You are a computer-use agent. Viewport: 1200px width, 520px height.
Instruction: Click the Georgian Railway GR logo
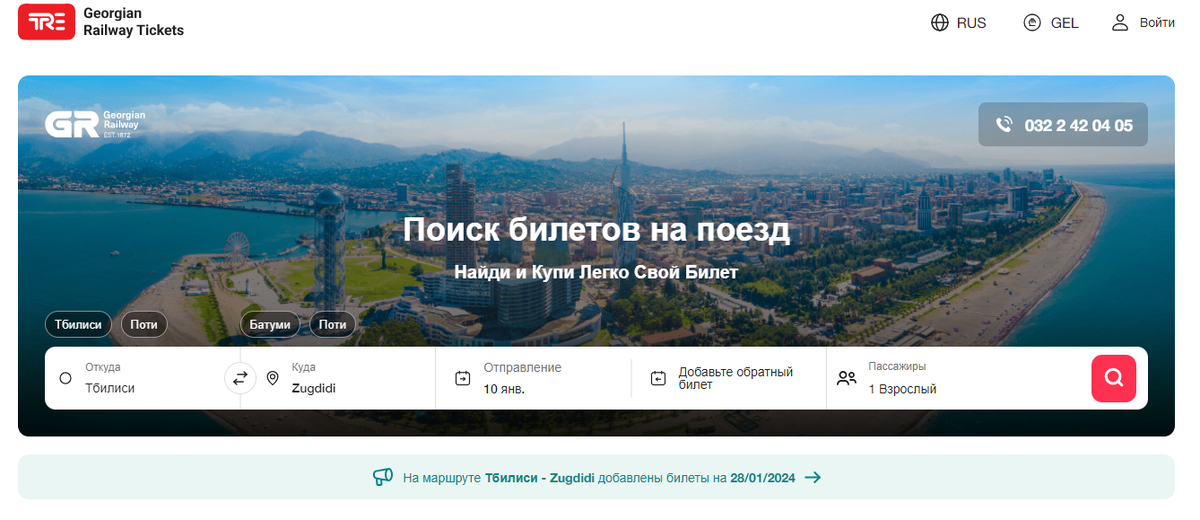click(95, 124)
